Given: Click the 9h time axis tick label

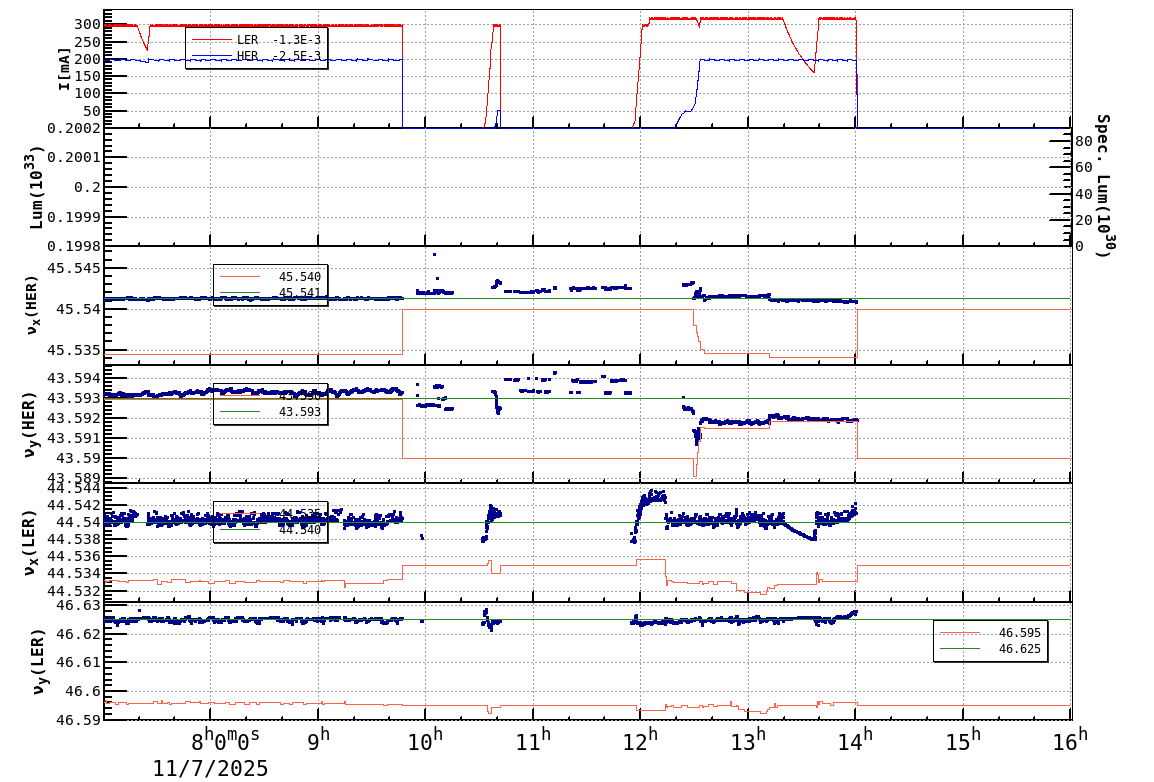Looking at the screenshot, I should point(319,738).
